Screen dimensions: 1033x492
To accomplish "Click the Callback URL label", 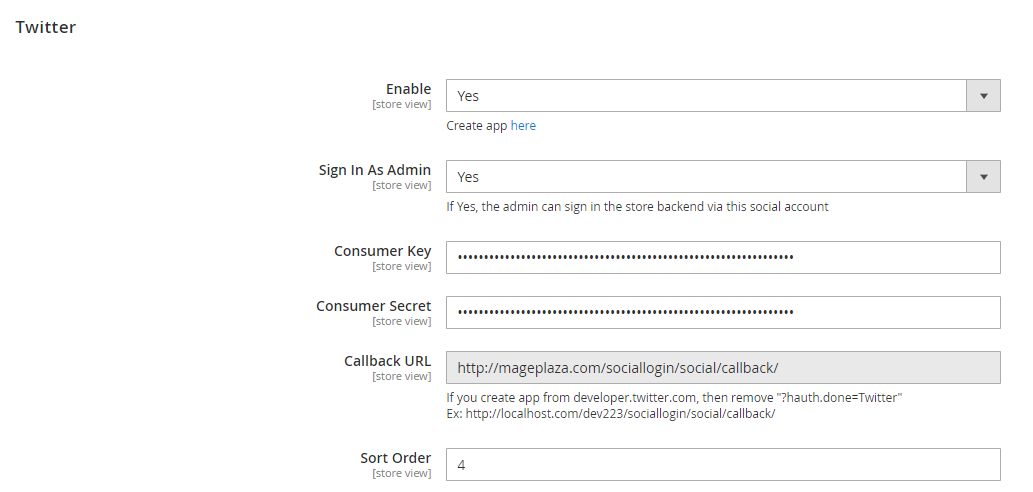I will click(387, 361).
